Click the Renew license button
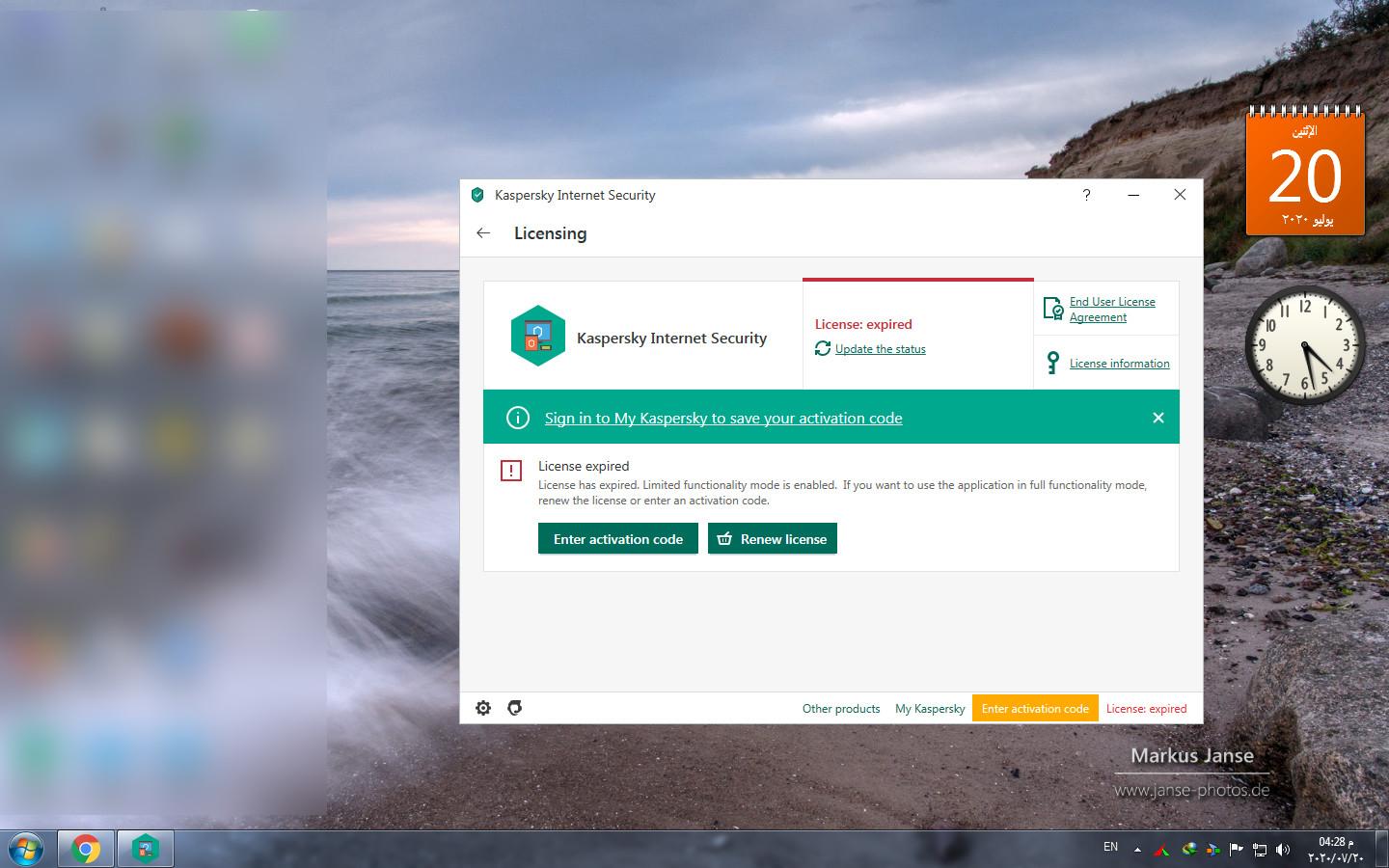Viewport: 1389px width, 868px height. 773,539
